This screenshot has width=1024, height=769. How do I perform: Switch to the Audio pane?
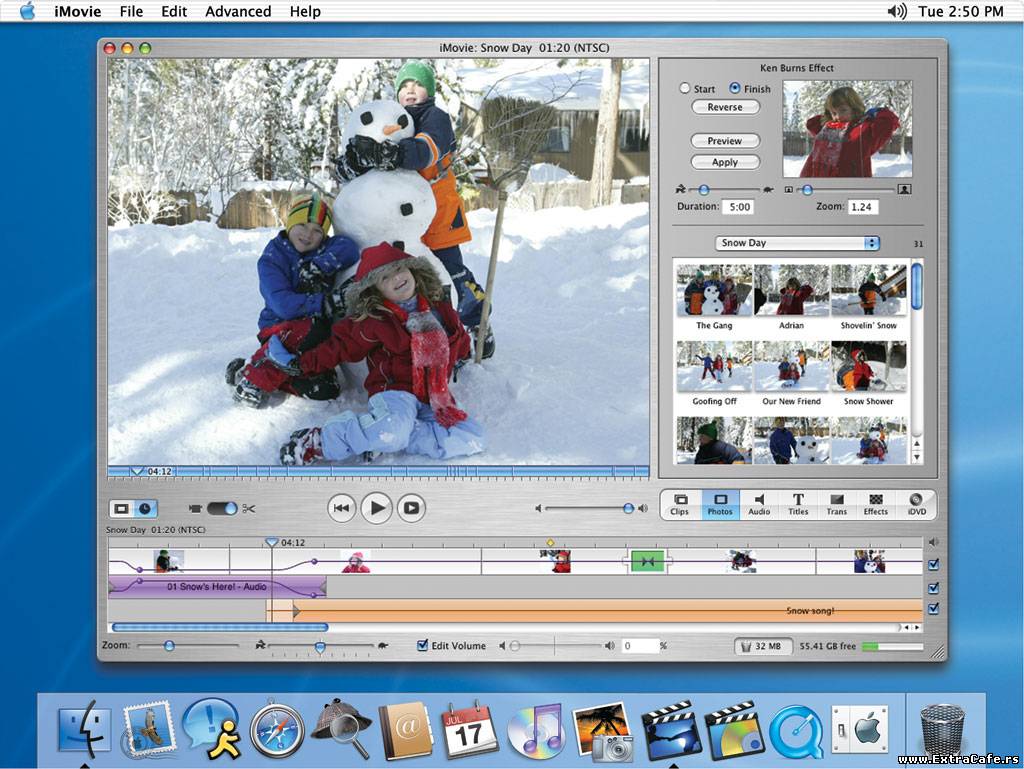coord(759,505)
